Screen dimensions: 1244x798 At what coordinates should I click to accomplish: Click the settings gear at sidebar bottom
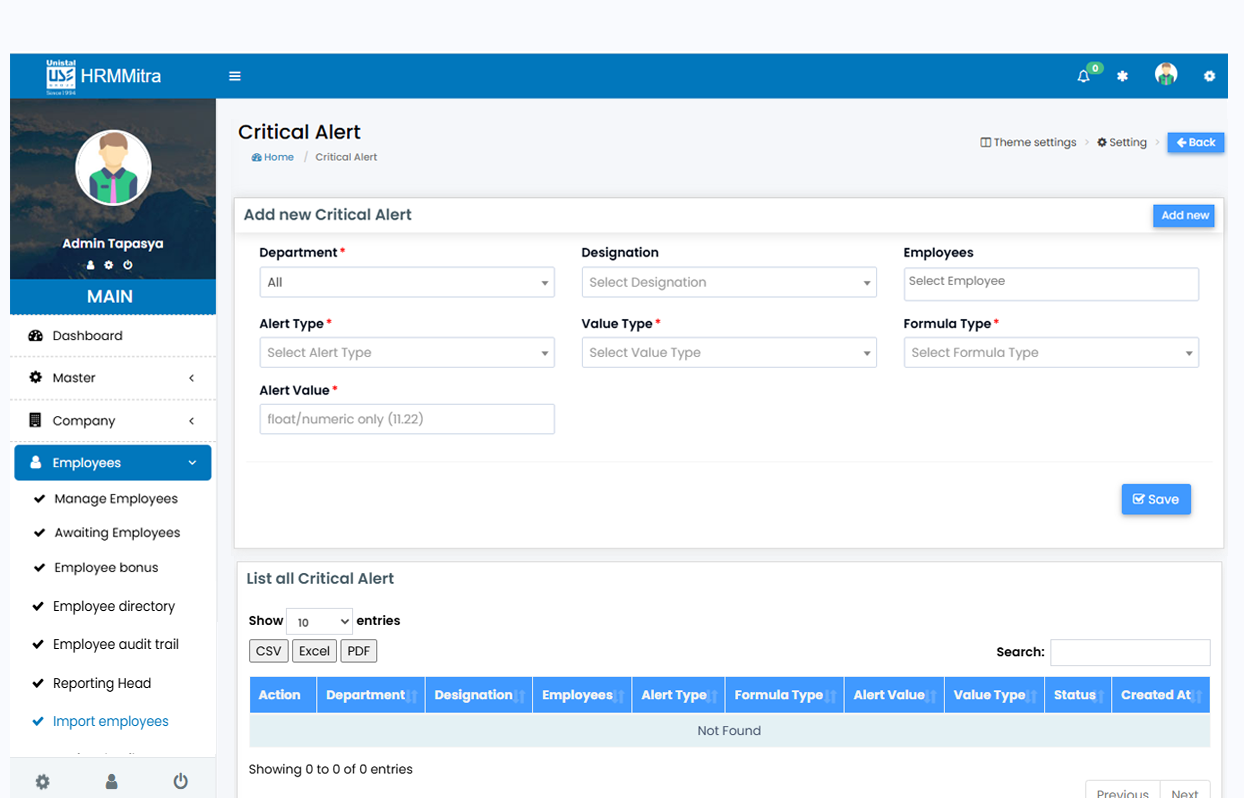(x=42, y=781)
